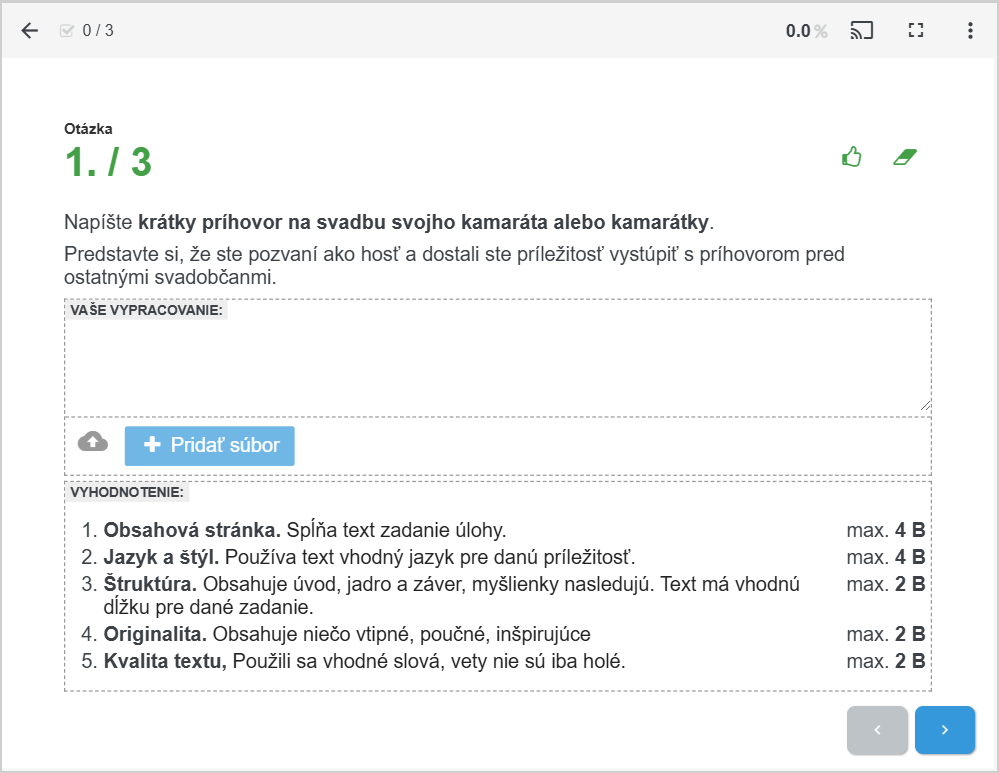Image resolution: width=999 pixels, height=773 pixels.
Task: Click the text area resize handle
Action: click(926, 405)
